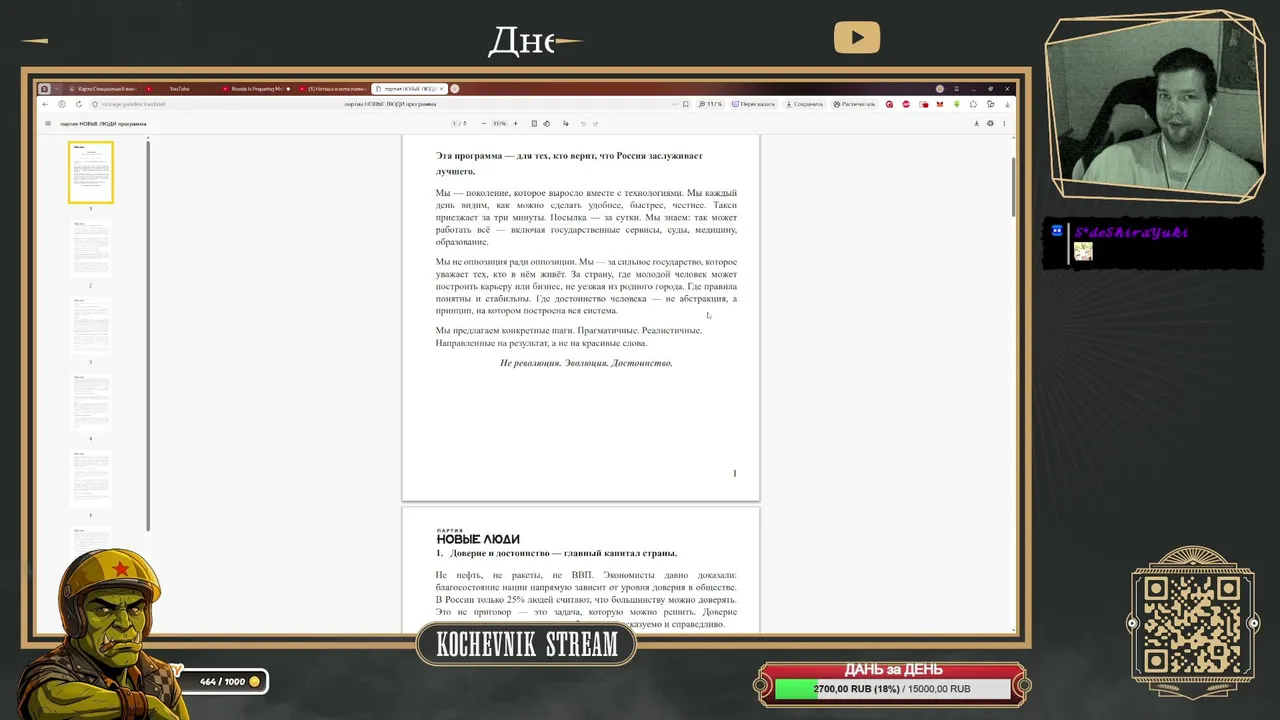Close the партия НОВЫЕ ЛЮДИ tab

point(441,89)
